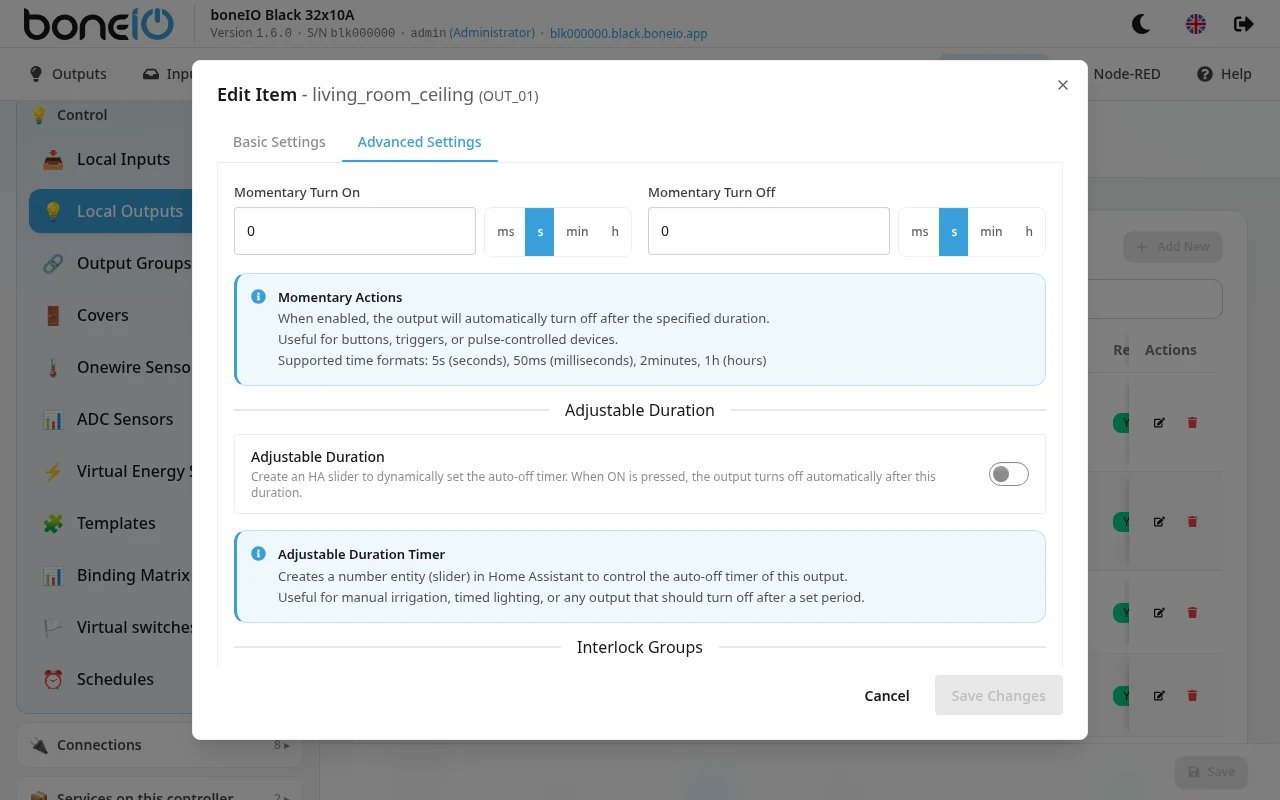Switch to the Basic Settings tab

279,142
